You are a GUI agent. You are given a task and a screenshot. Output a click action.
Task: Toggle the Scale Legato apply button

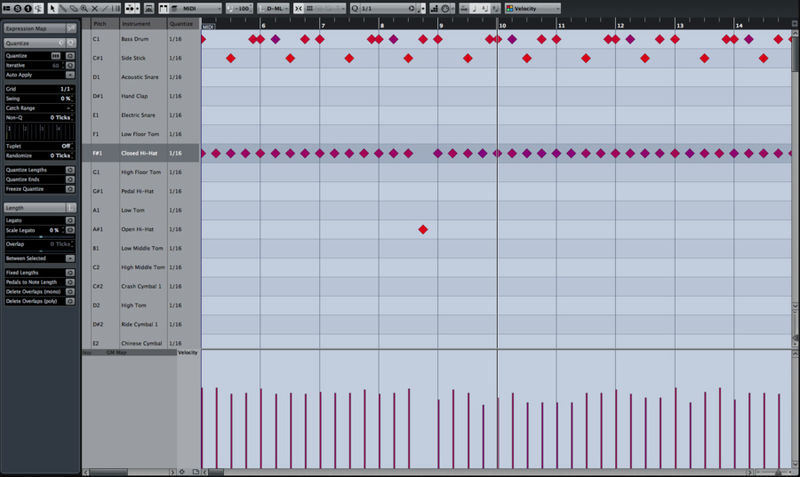coord(70,230)
